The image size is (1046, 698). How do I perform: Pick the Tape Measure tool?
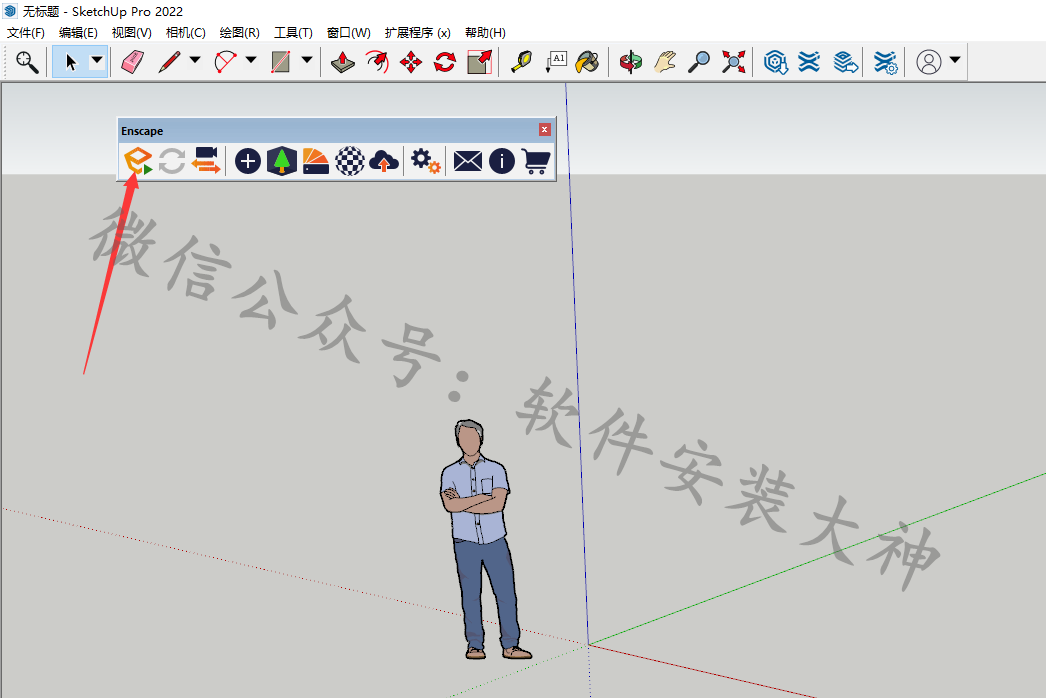pyautogui.click(x=521, y=62)
